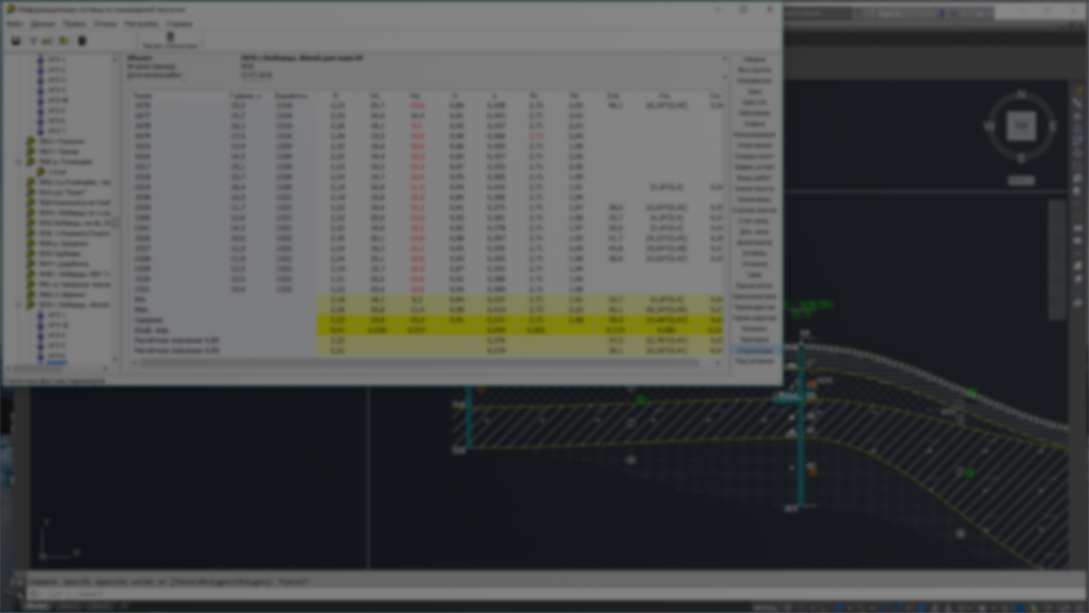Select the Общие tab in the right list
The height and width of the screenshot is (613, 1089).
[754, 60]
